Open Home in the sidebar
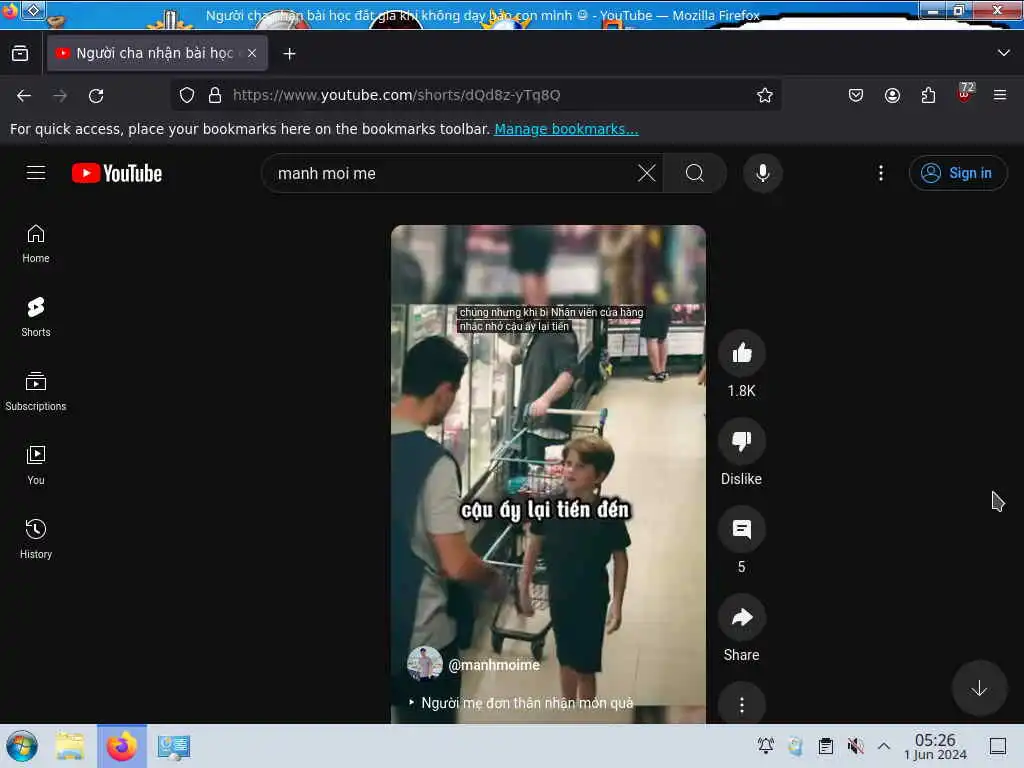Viewport: 1024px width, 768px height. [x=36, y=244]
